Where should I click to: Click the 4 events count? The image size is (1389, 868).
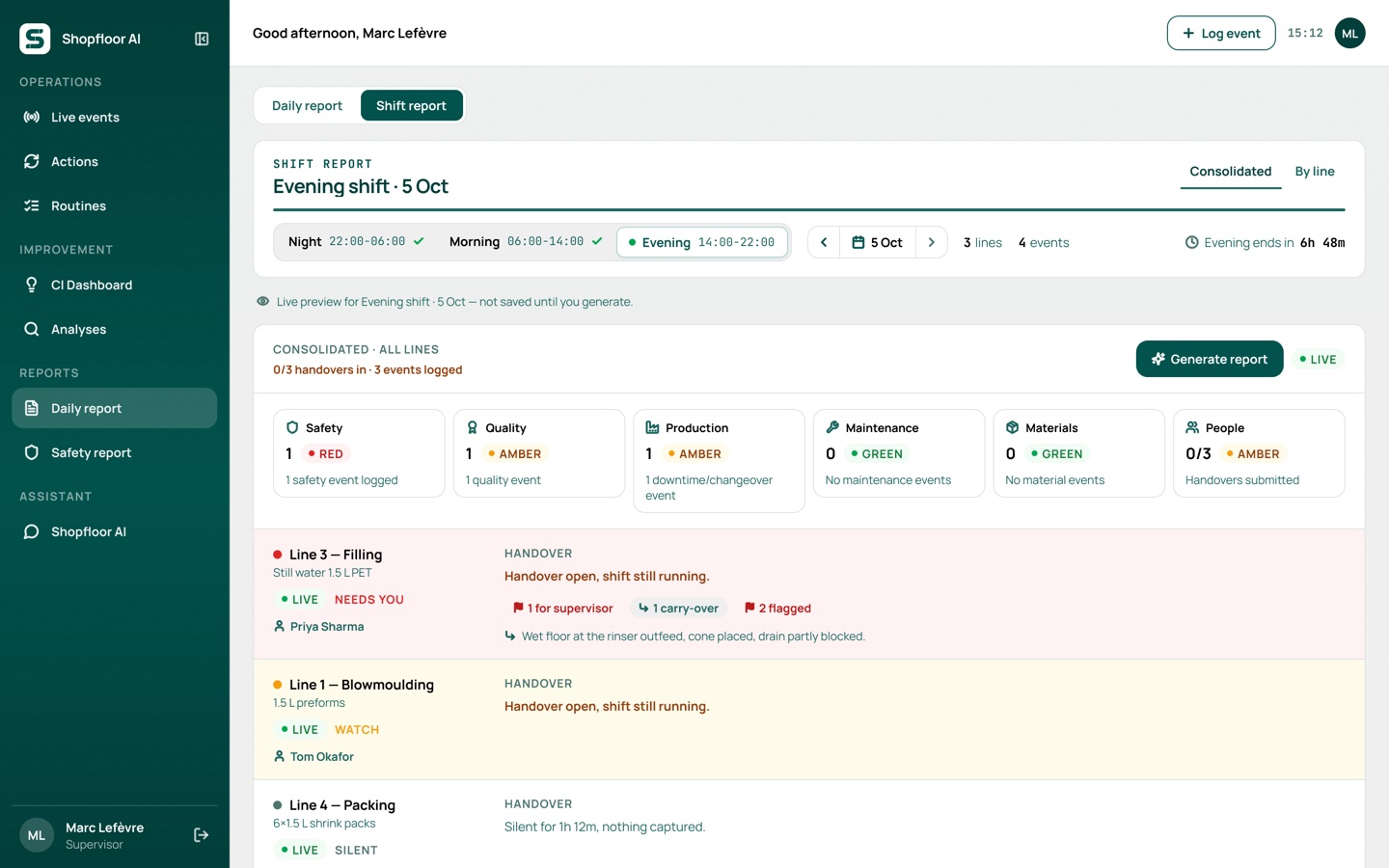coord(1044,243)
